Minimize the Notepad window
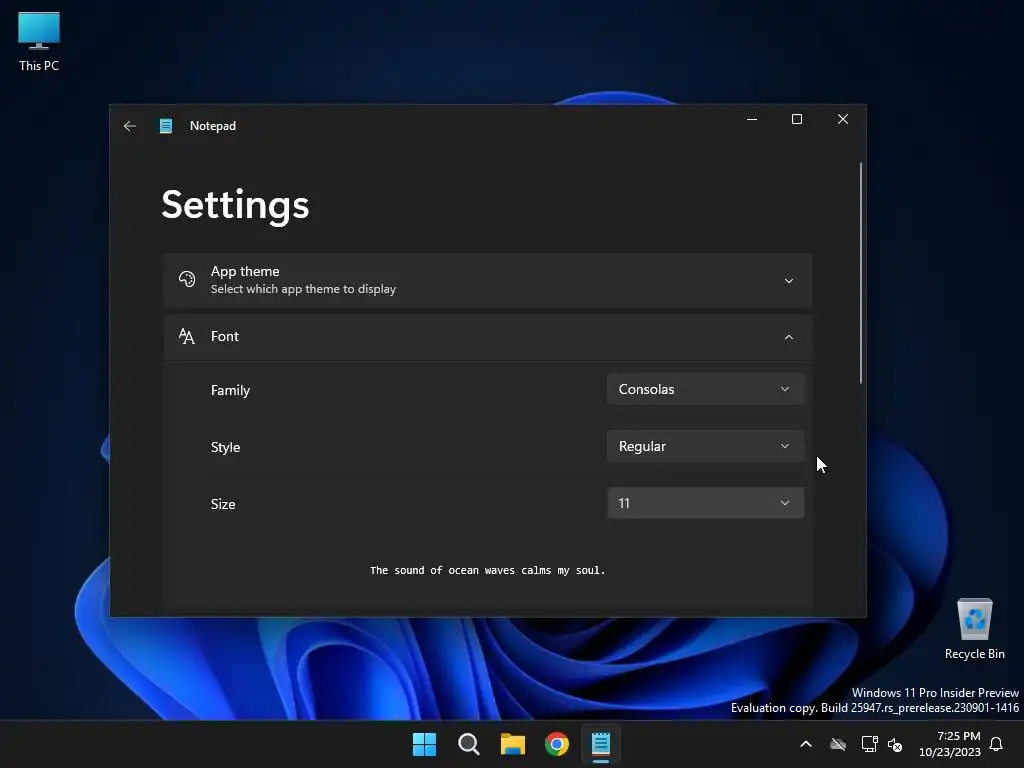The width and height of the screenshot is (1024, 768). click(x=752, y=119)
